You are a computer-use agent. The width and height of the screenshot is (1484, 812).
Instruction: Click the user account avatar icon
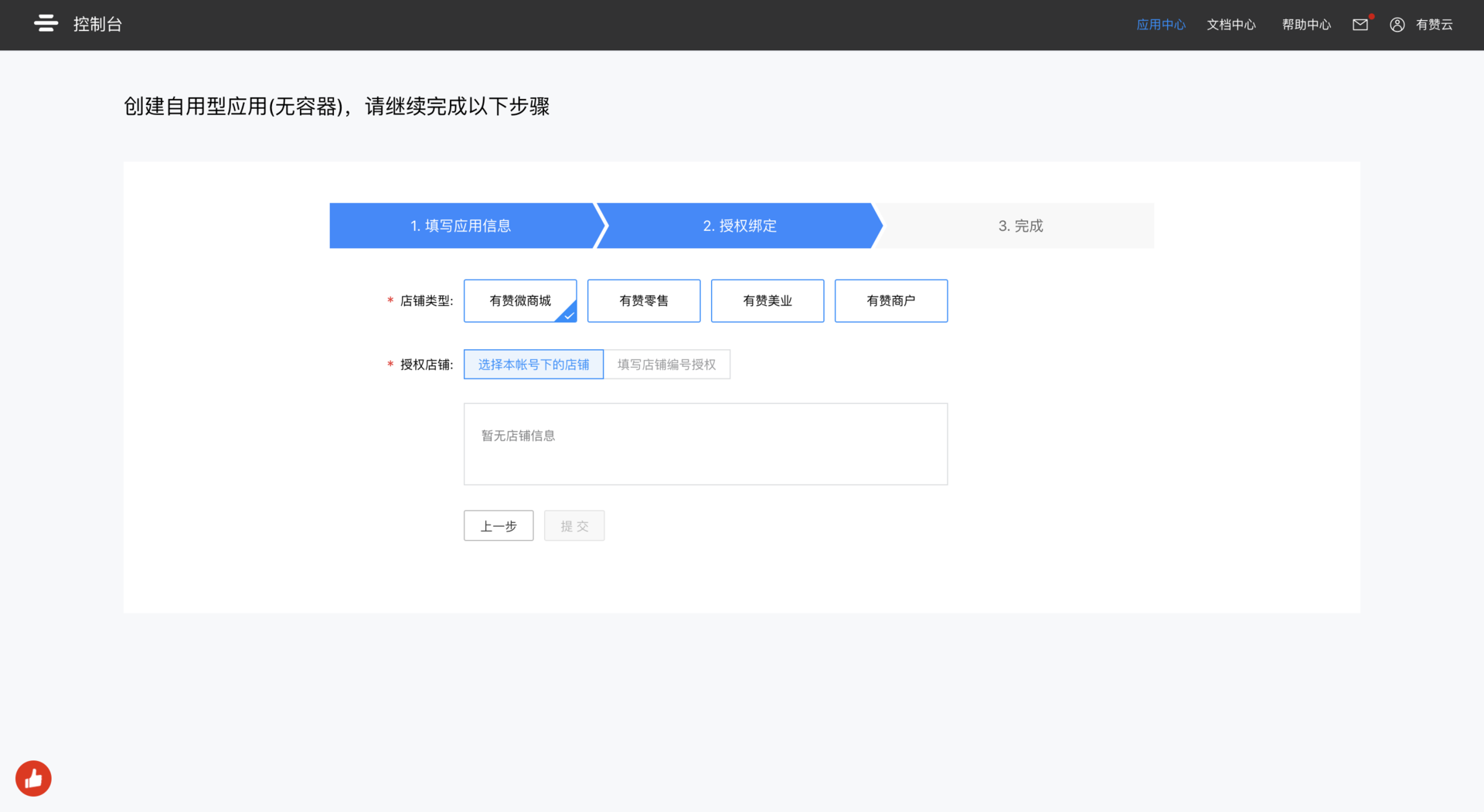point(1397,25)
